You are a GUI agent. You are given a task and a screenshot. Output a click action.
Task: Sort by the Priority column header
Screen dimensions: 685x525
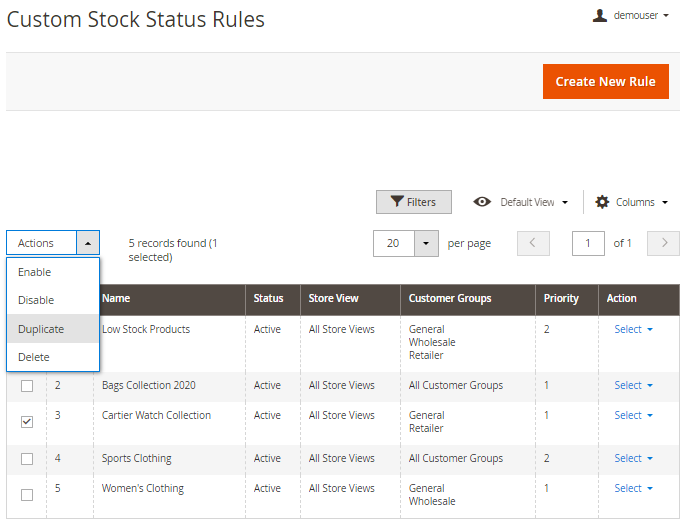coord(561,298)
